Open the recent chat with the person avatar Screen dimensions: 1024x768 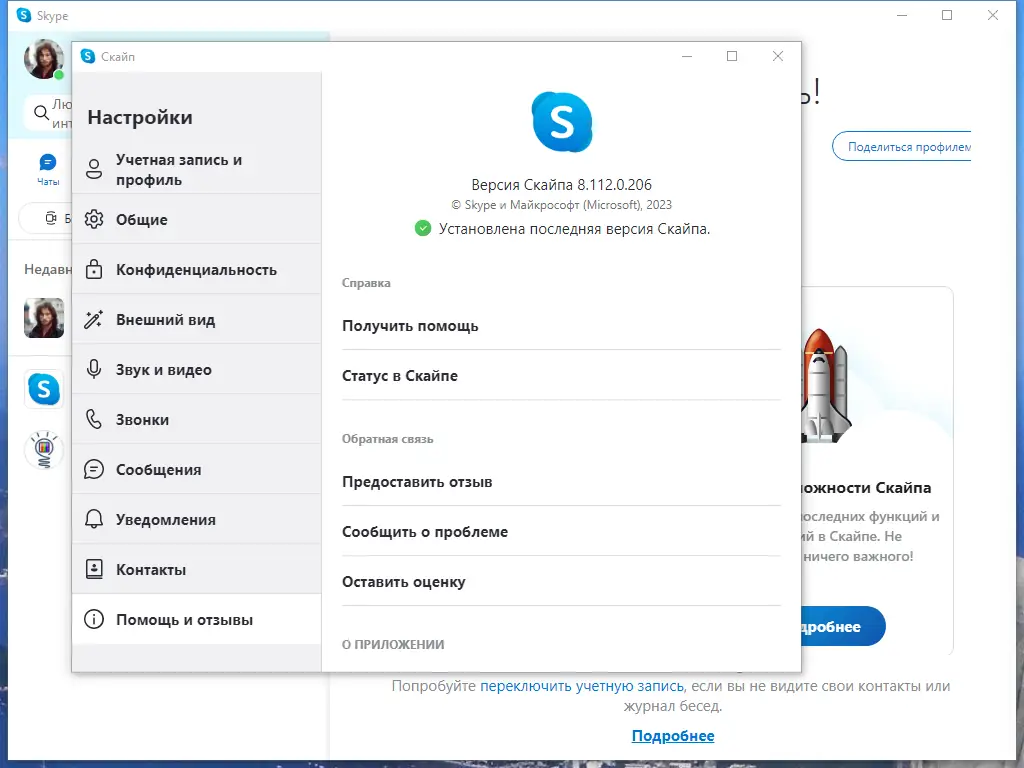click(x=44, y=318)
